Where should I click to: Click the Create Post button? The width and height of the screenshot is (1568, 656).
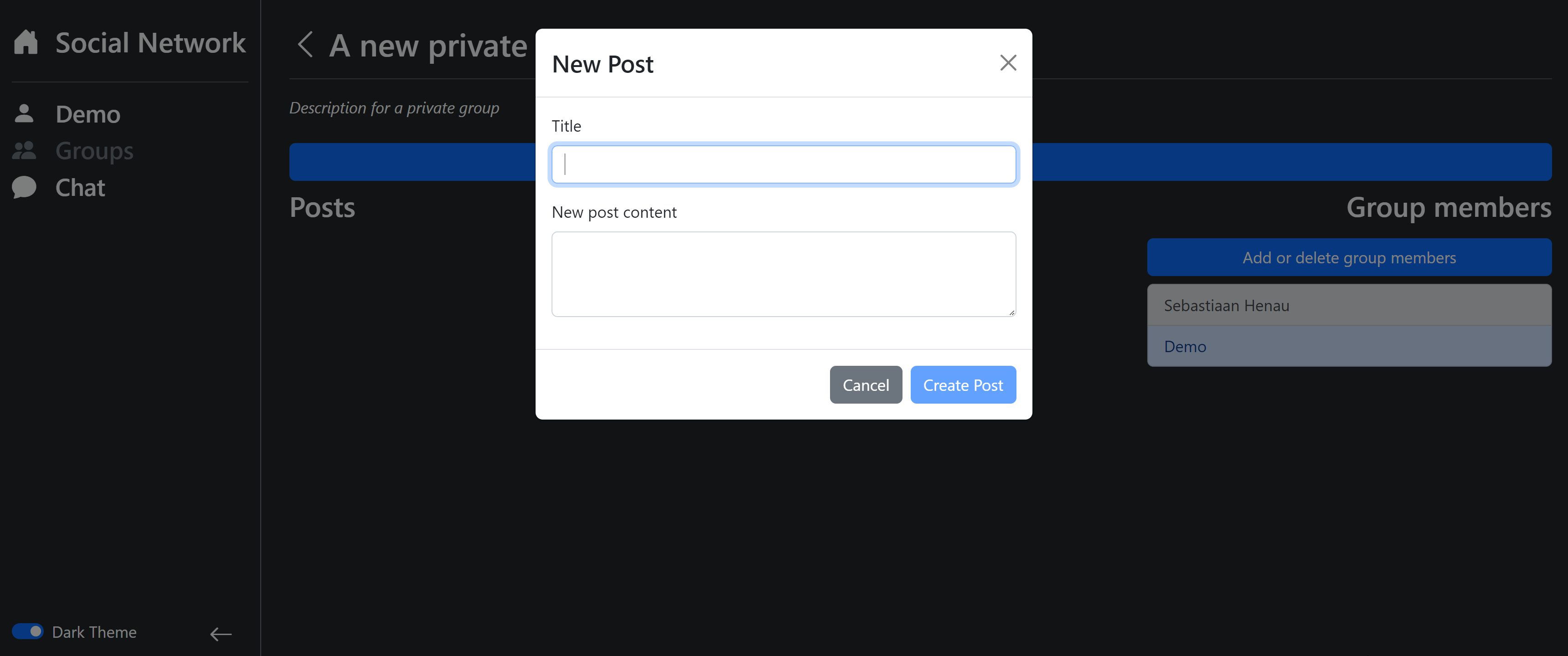(x=962, y=384)
